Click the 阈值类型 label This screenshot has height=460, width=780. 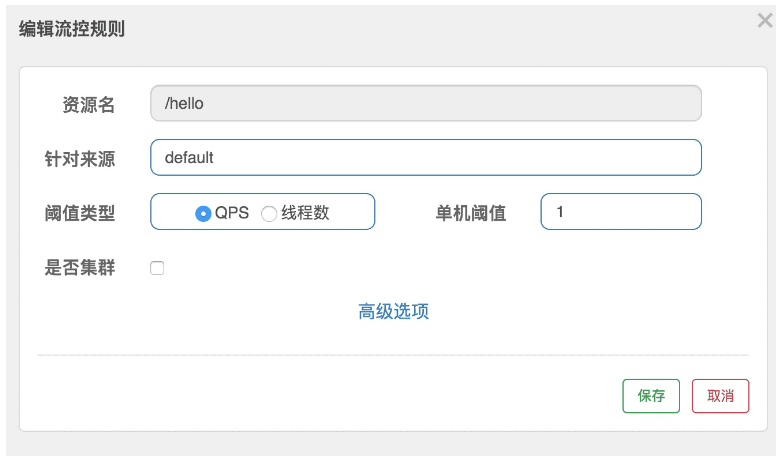click(x=80, y=213)
